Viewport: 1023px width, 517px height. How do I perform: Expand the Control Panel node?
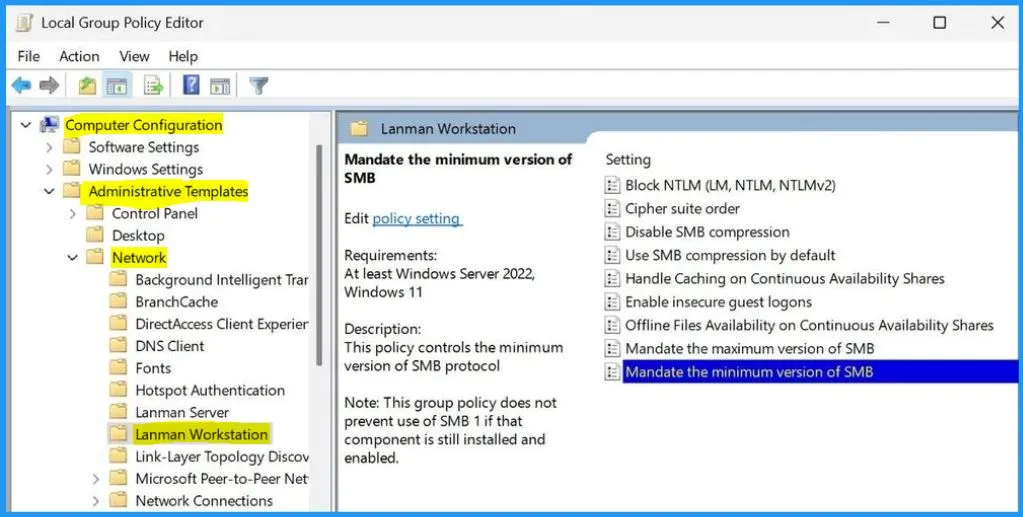tap(72, 213)
